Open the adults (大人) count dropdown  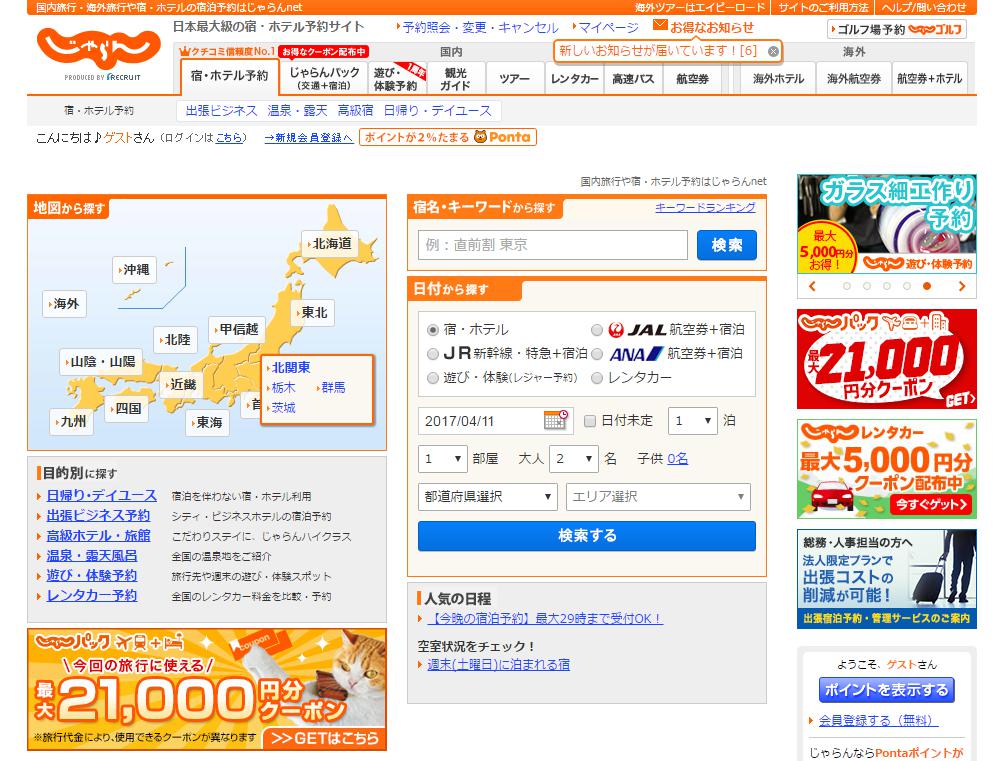[x=574, y=459]
